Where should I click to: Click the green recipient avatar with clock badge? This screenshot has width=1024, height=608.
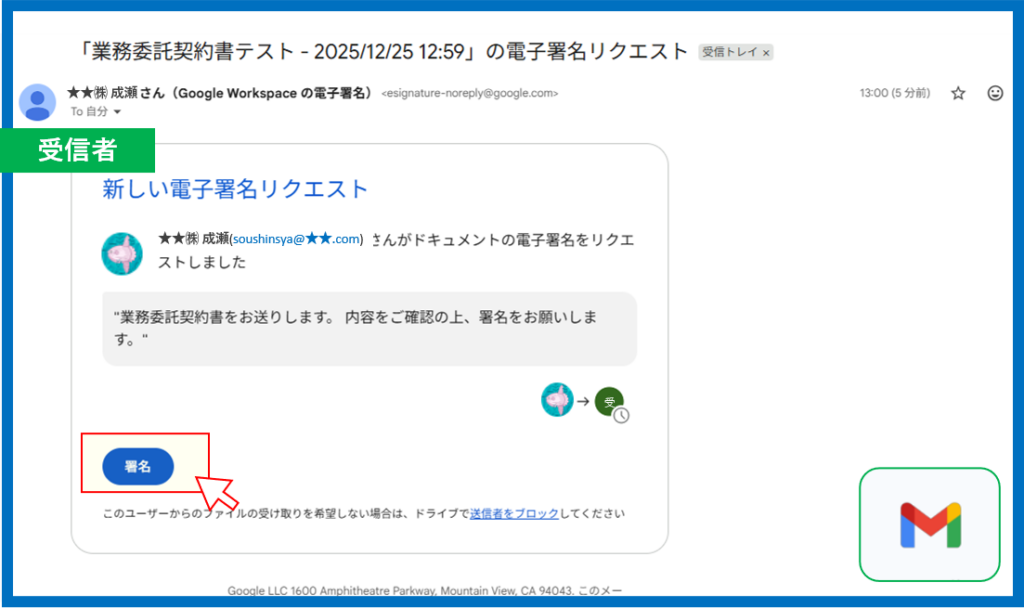(609, 401)
